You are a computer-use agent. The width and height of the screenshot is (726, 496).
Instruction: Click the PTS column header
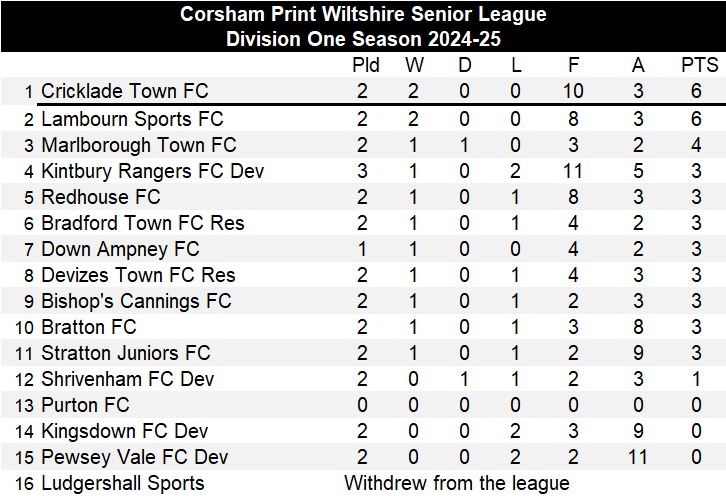[699, 65]
